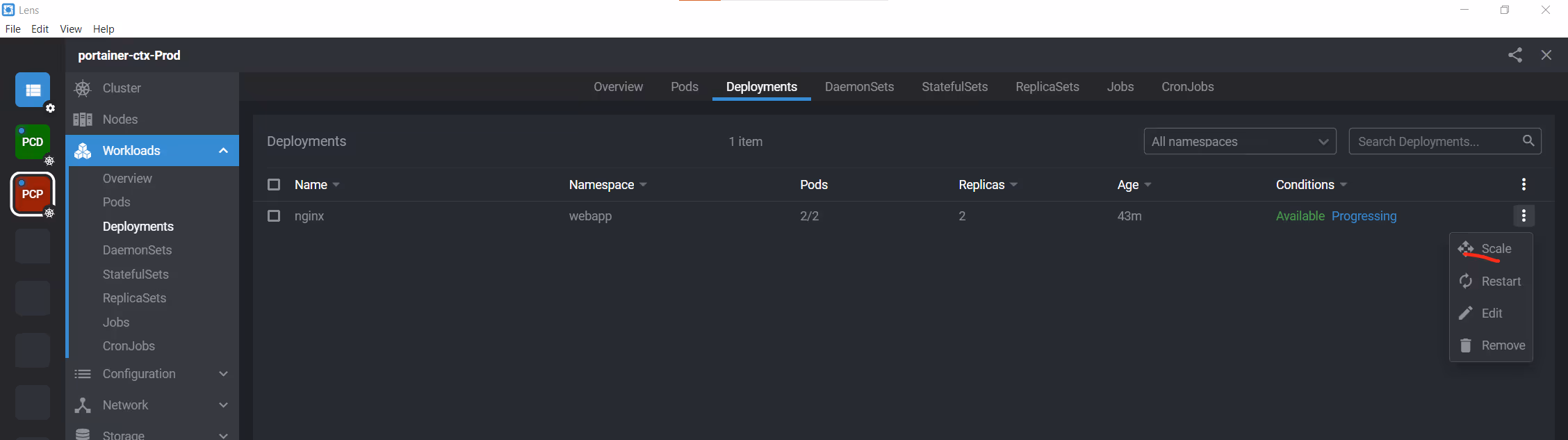Screen dimensions: 1568x440
Task: Open Pods in Workloads sidebar
Action: click(x=117, y=202)
